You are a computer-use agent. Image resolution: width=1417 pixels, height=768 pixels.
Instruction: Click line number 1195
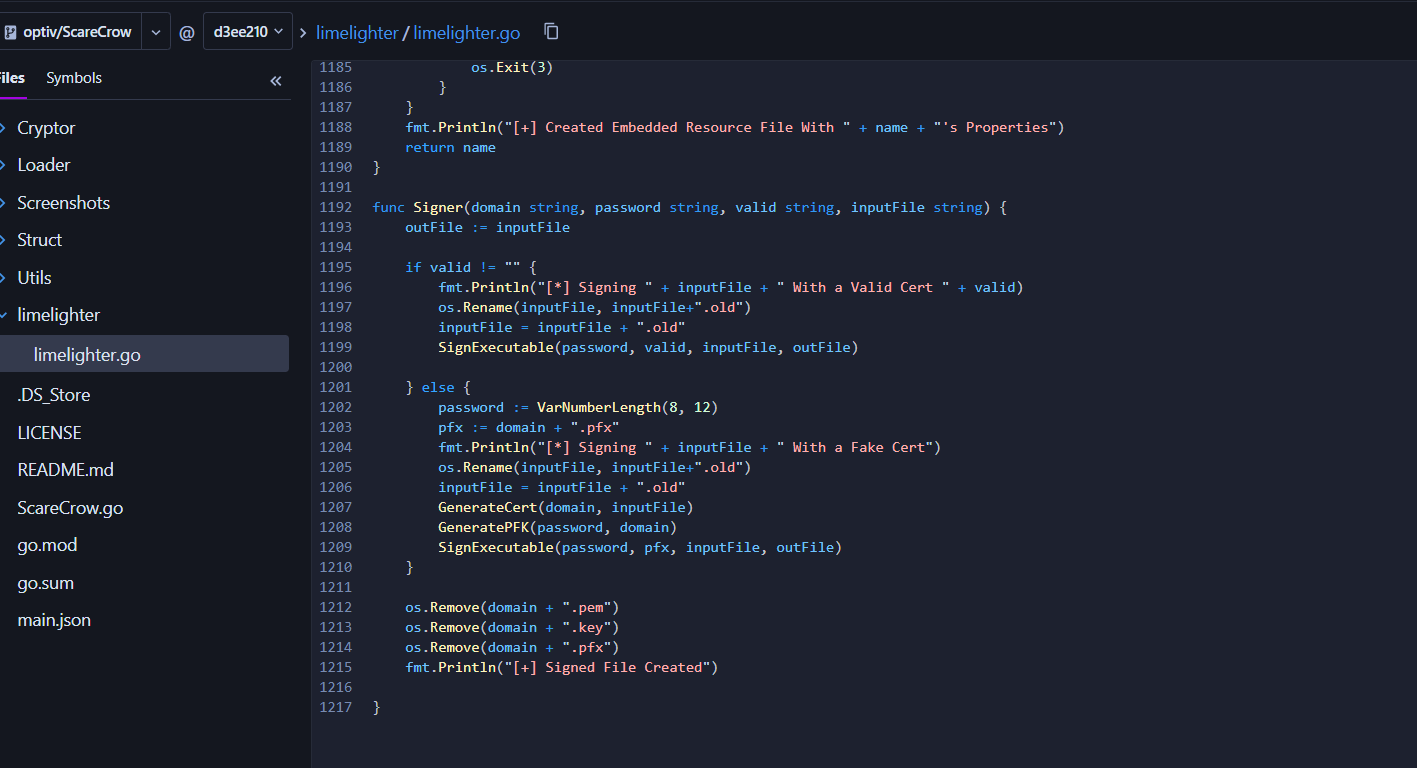[x=335, y=267]
